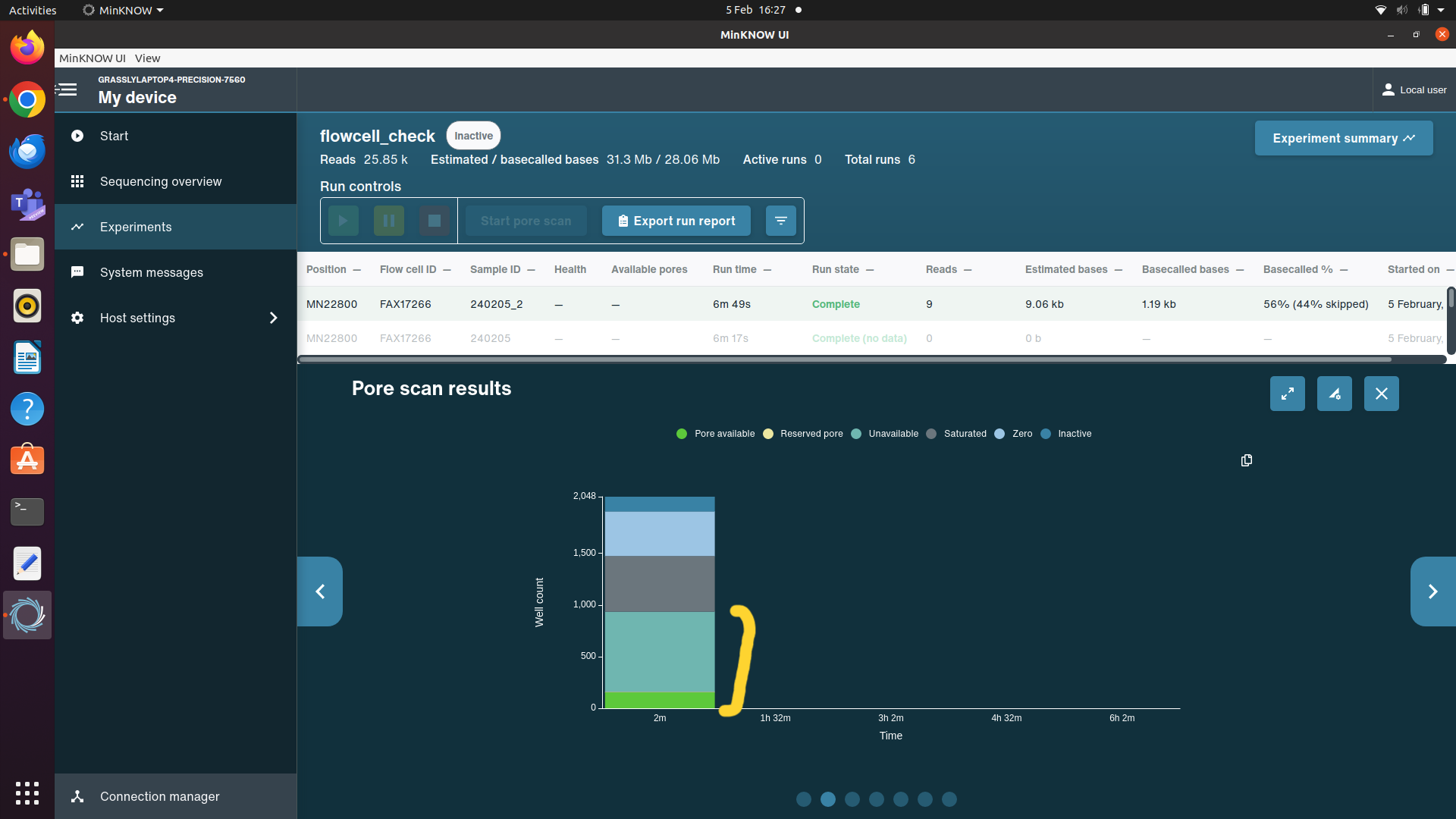Start the run with play control
The height and width of the screenshot is (819, 1456).
344,221
